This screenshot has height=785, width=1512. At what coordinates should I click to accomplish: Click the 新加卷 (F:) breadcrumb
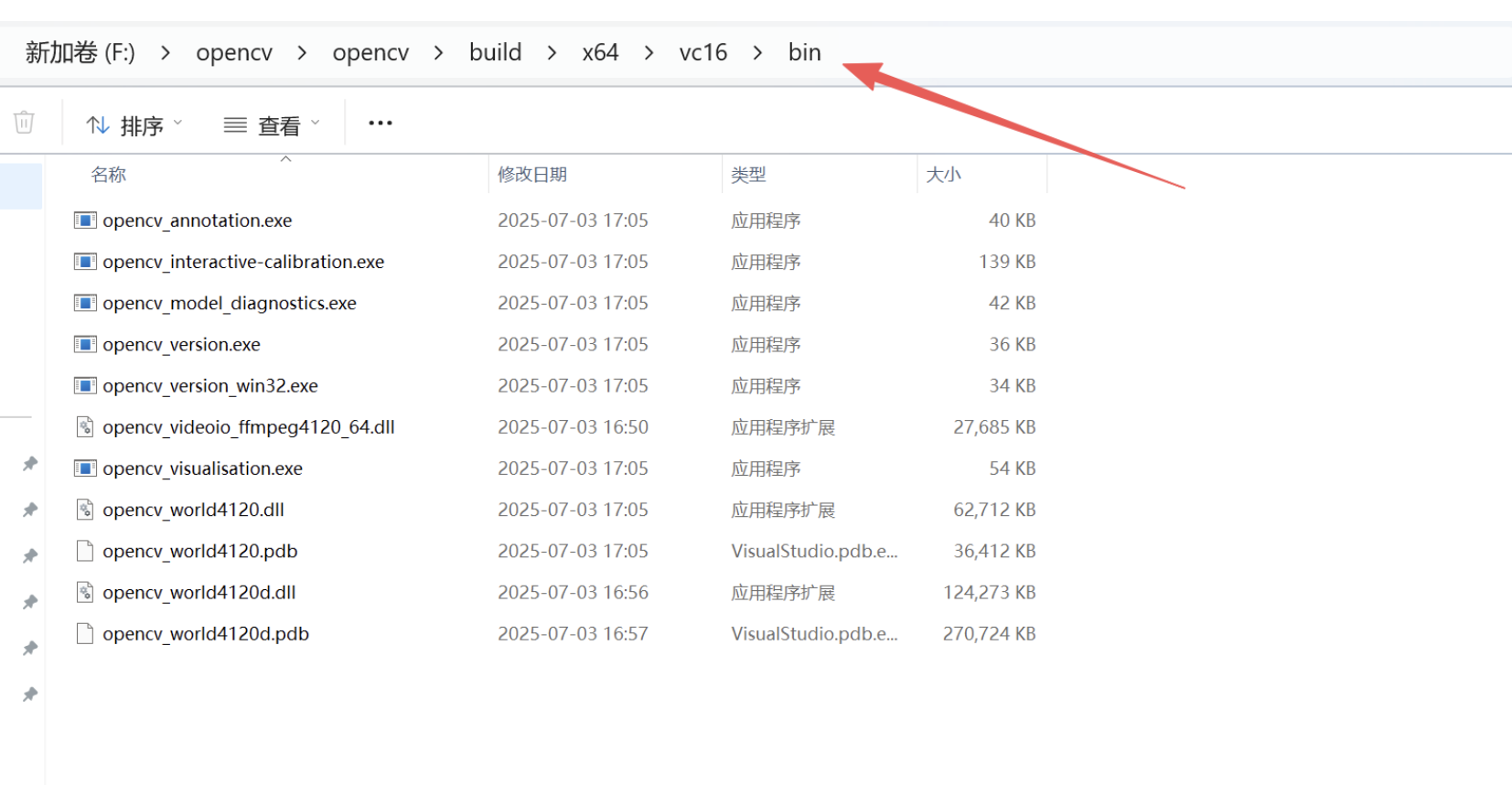tap(80, 52)
